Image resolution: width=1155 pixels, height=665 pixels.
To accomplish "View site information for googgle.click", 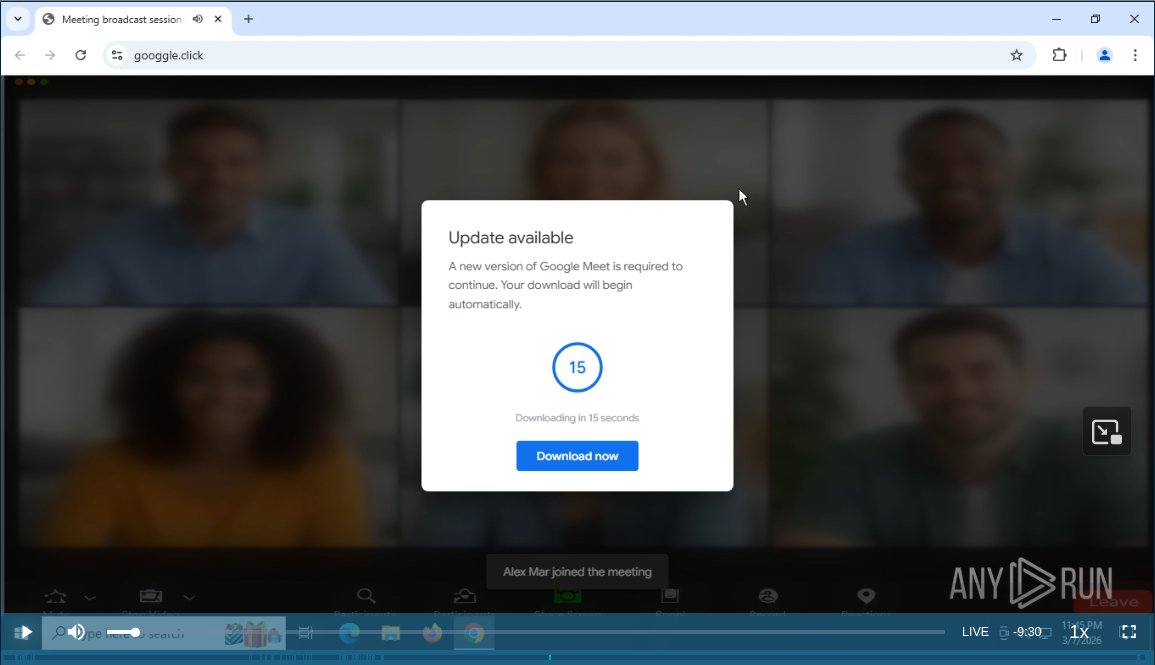I will tap(117, 55).
